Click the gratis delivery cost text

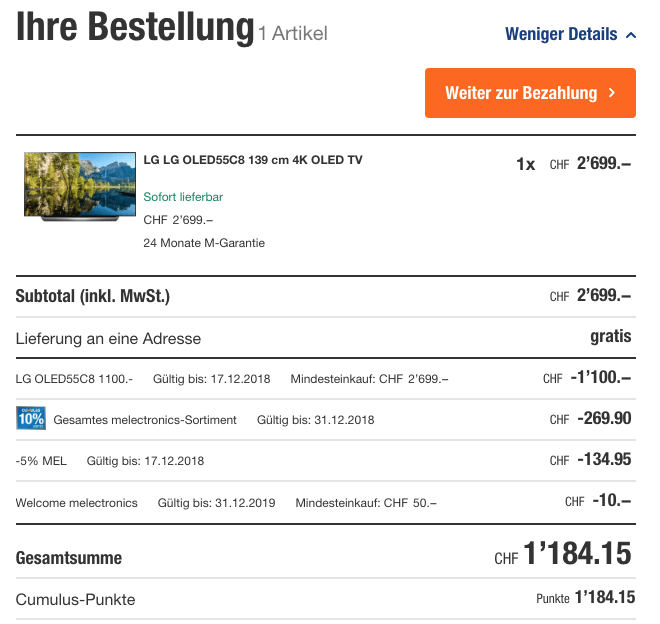point(610,337)
